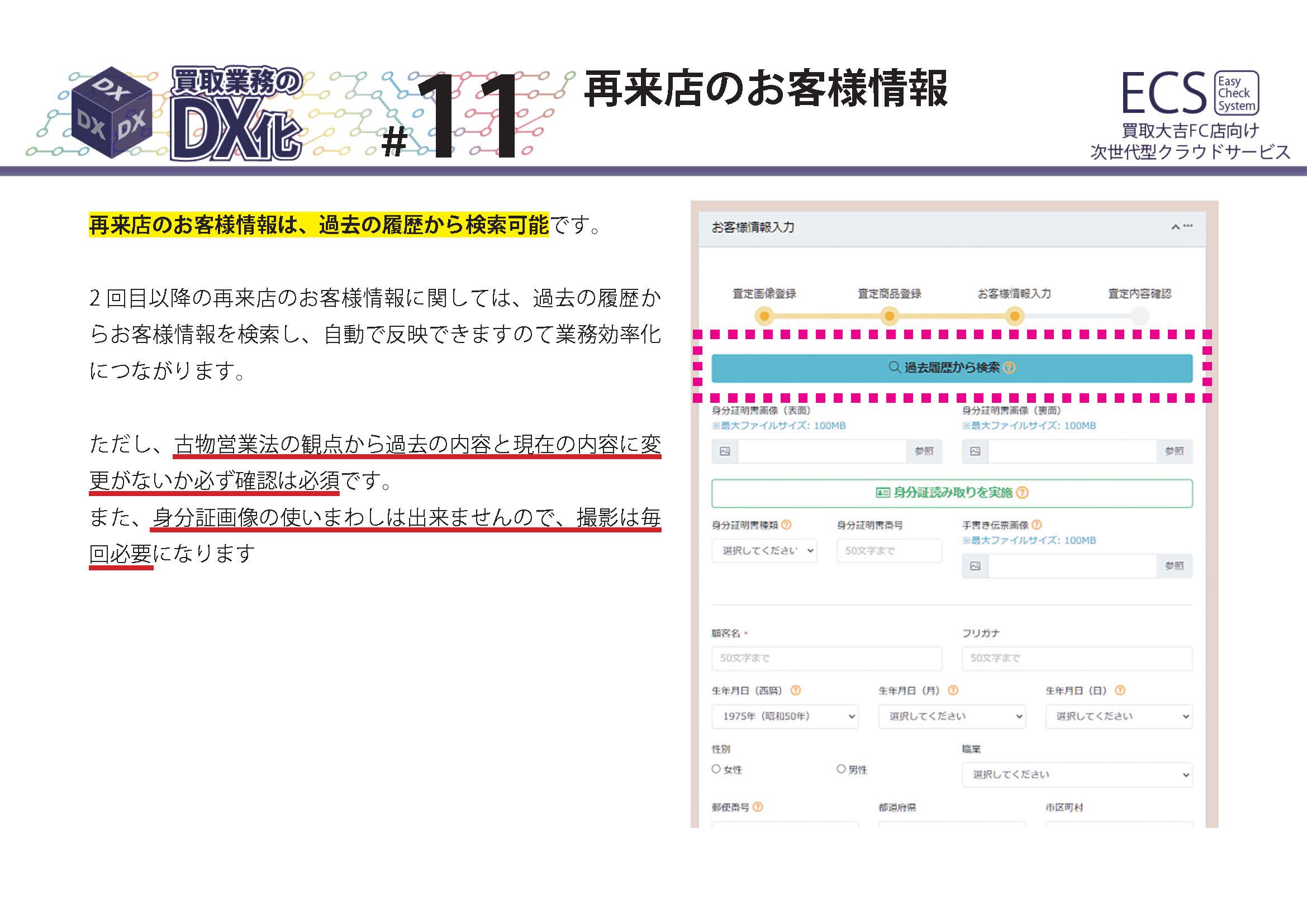
Task: Click the 顧客名 text input field
Action: [826, 658]
